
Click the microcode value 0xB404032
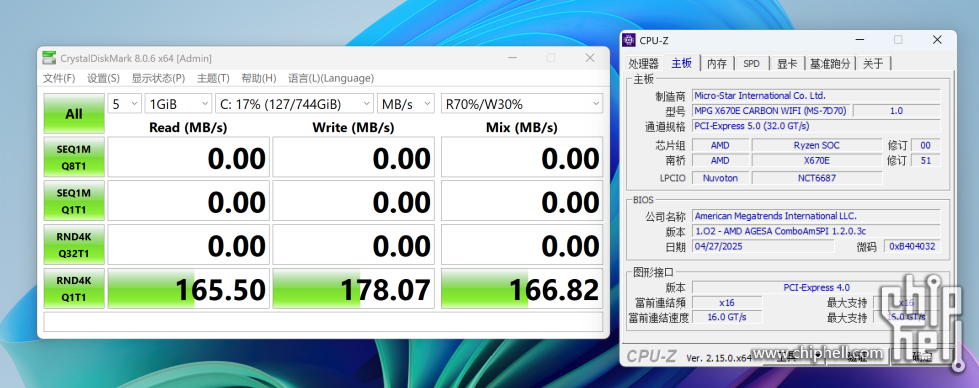913,246
